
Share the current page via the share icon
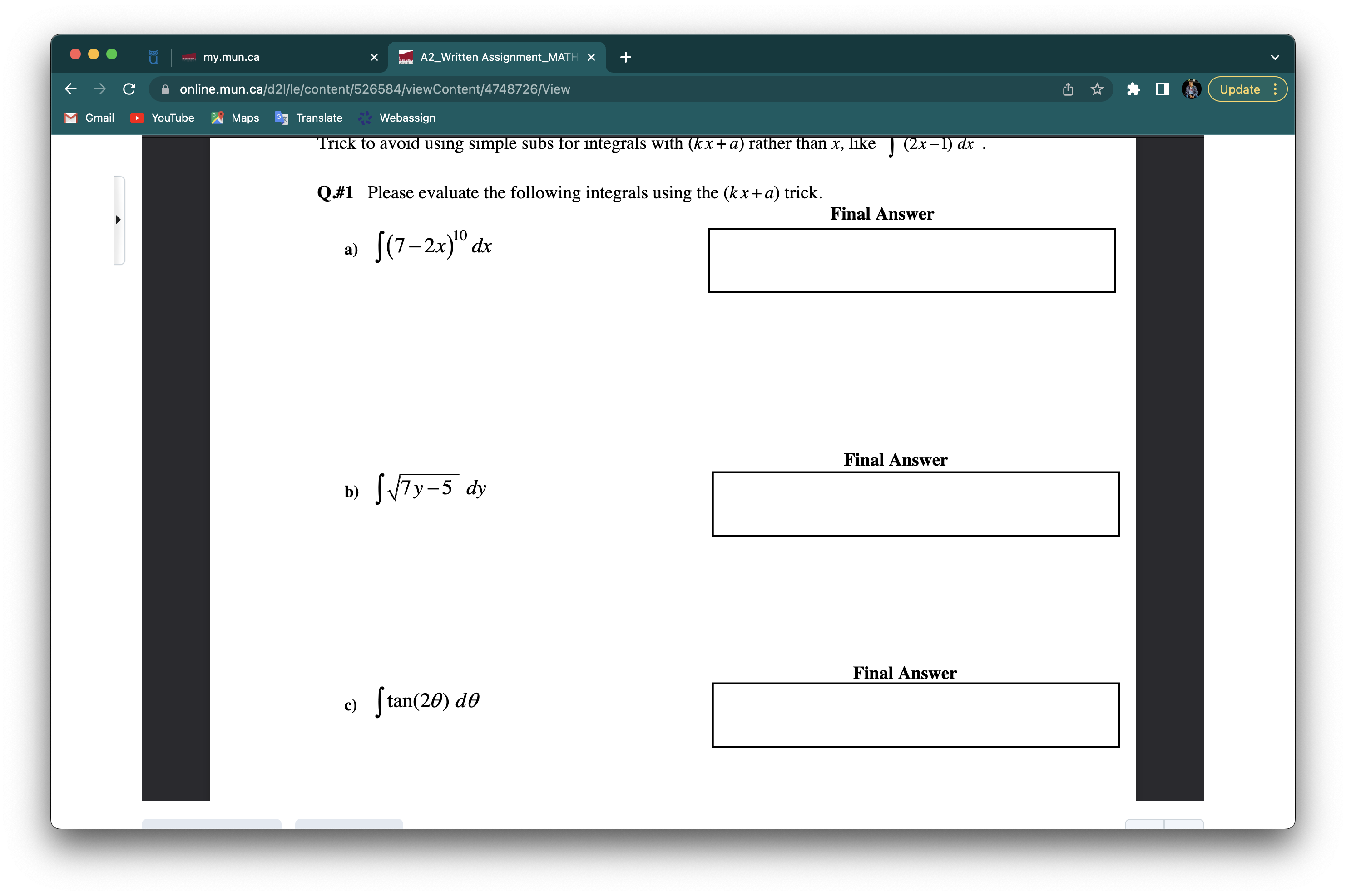click(x=1067, y=89)
